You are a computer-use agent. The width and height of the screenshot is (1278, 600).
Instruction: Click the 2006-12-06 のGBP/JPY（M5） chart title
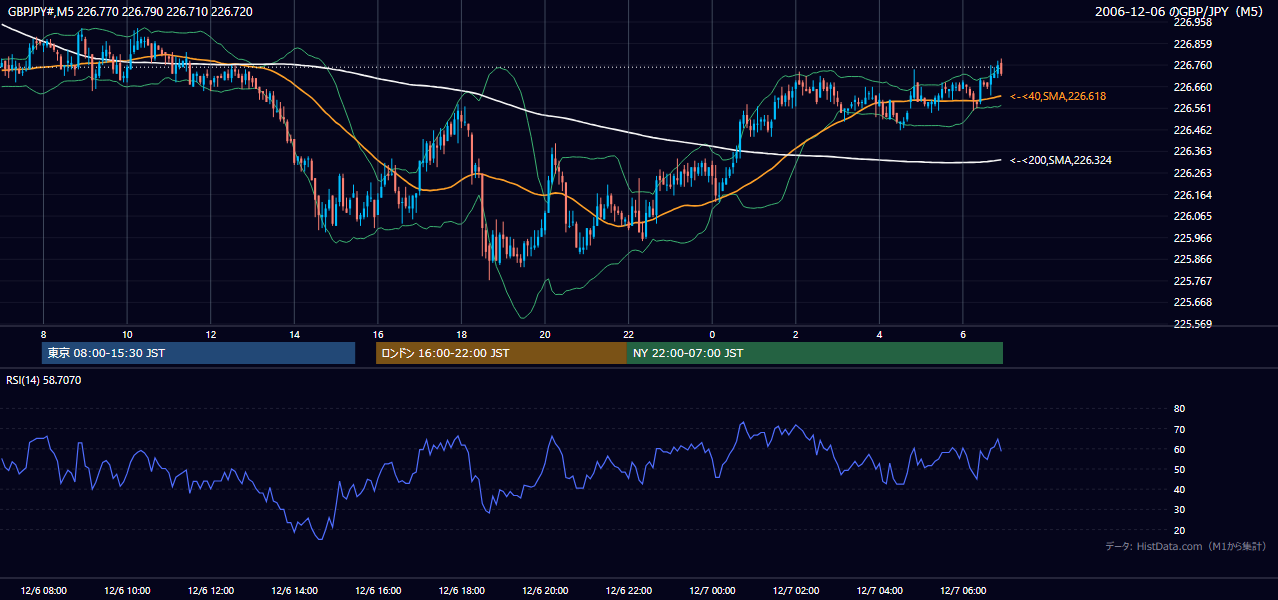click(1181, 11)
